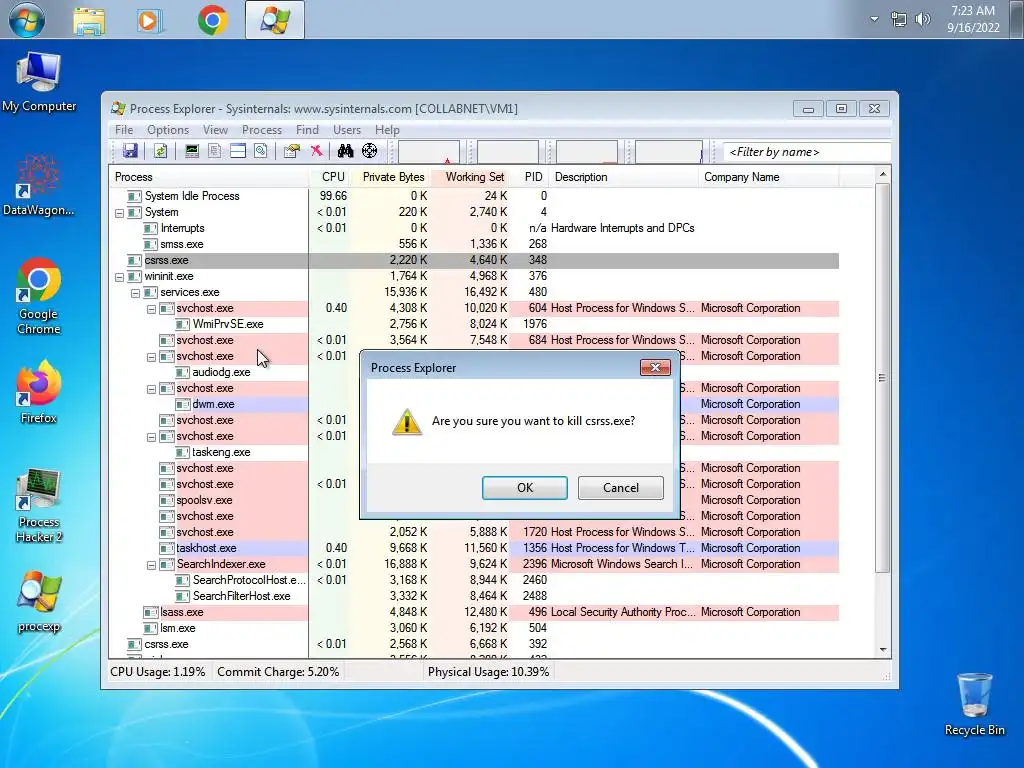The image size is (1024, 768).
Task: Click the Commit Charge status bar entry
Action: point(278,672)
